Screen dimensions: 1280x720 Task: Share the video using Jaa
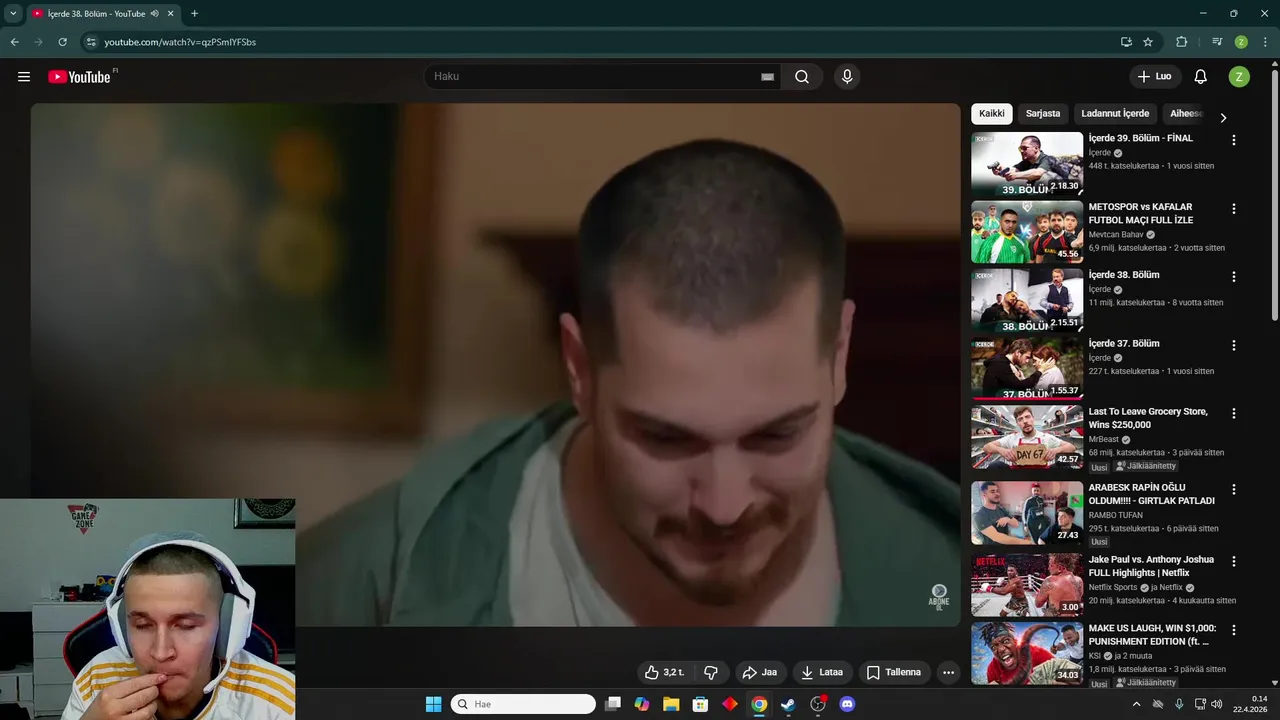(x=759, y=672)
